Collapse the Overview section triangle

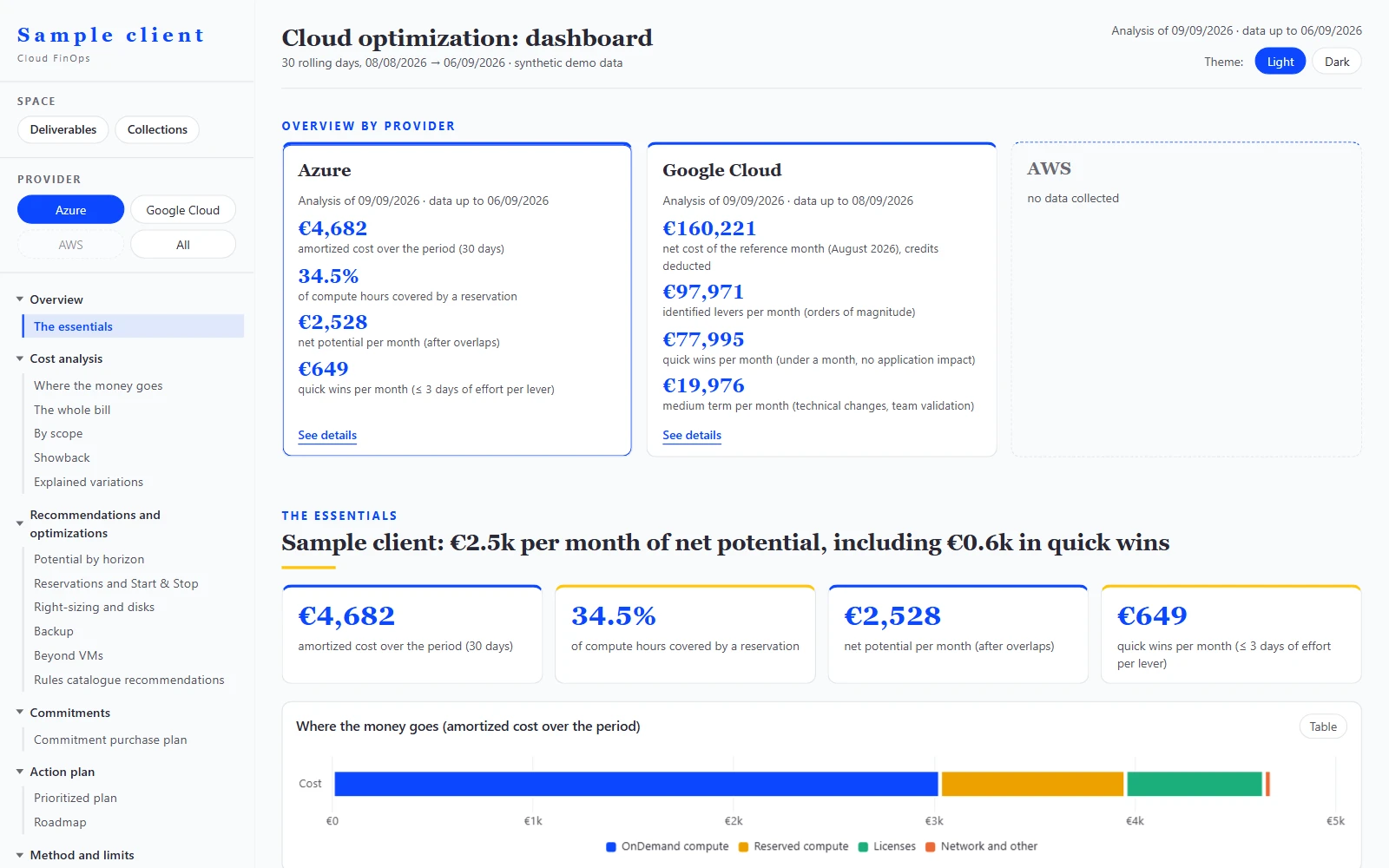coord(20,299)
